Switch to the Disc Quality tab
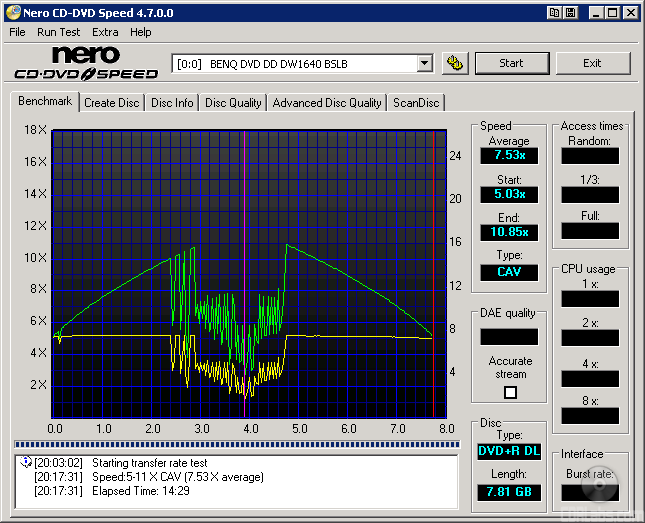 233,102
